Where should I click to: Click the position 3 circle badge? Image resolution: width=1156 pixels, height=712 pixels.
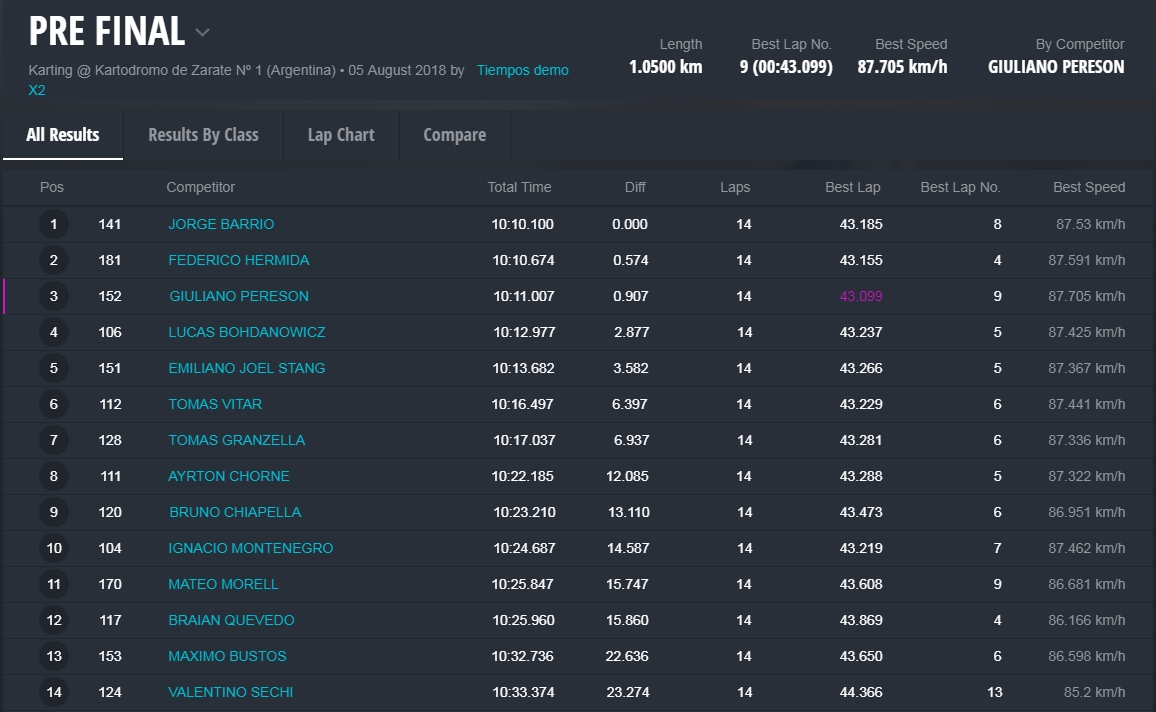[54, 296]
